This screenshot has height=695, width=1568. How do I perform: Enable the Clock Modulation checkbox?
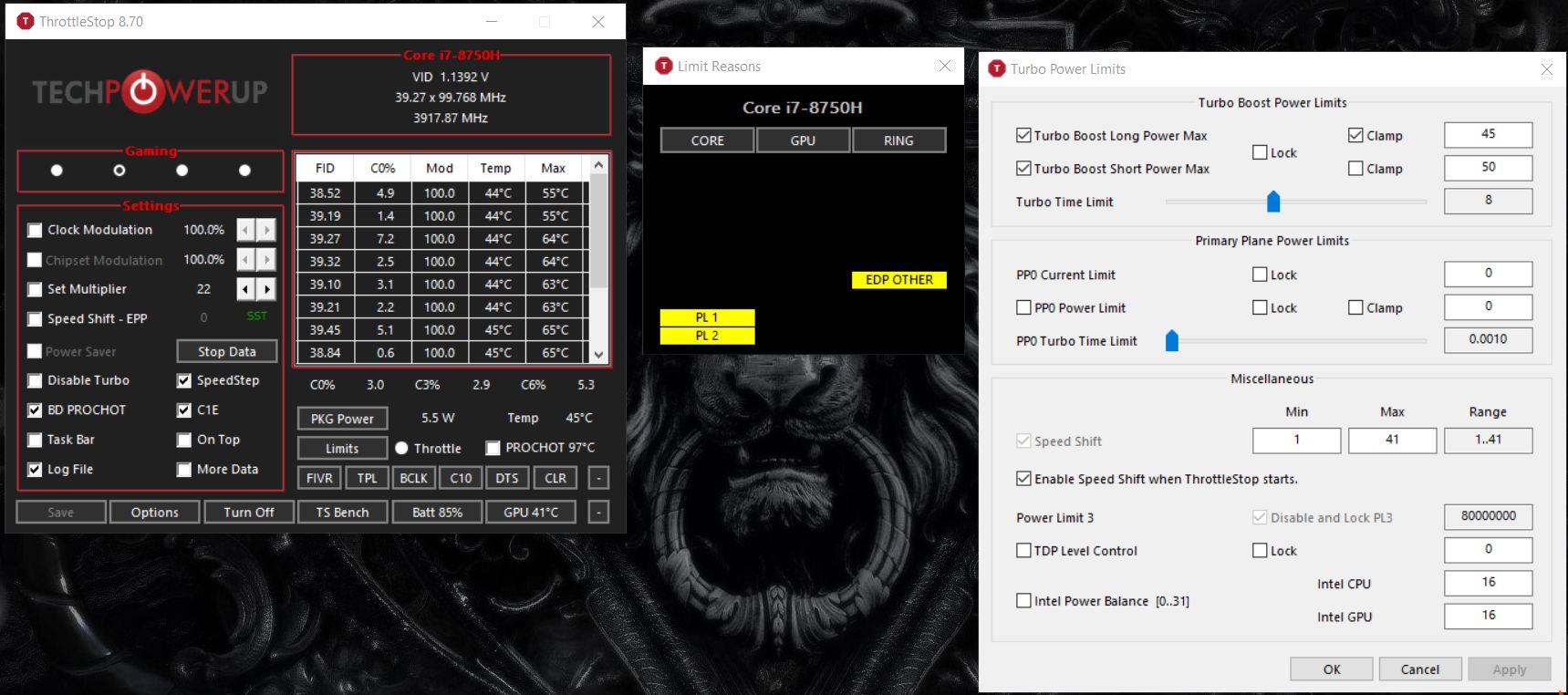point(35,230)
